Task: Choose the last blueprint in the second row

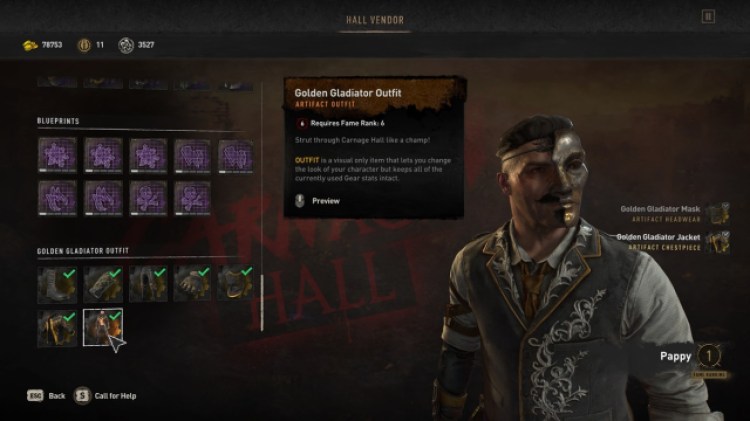Action: click(192, 198)
